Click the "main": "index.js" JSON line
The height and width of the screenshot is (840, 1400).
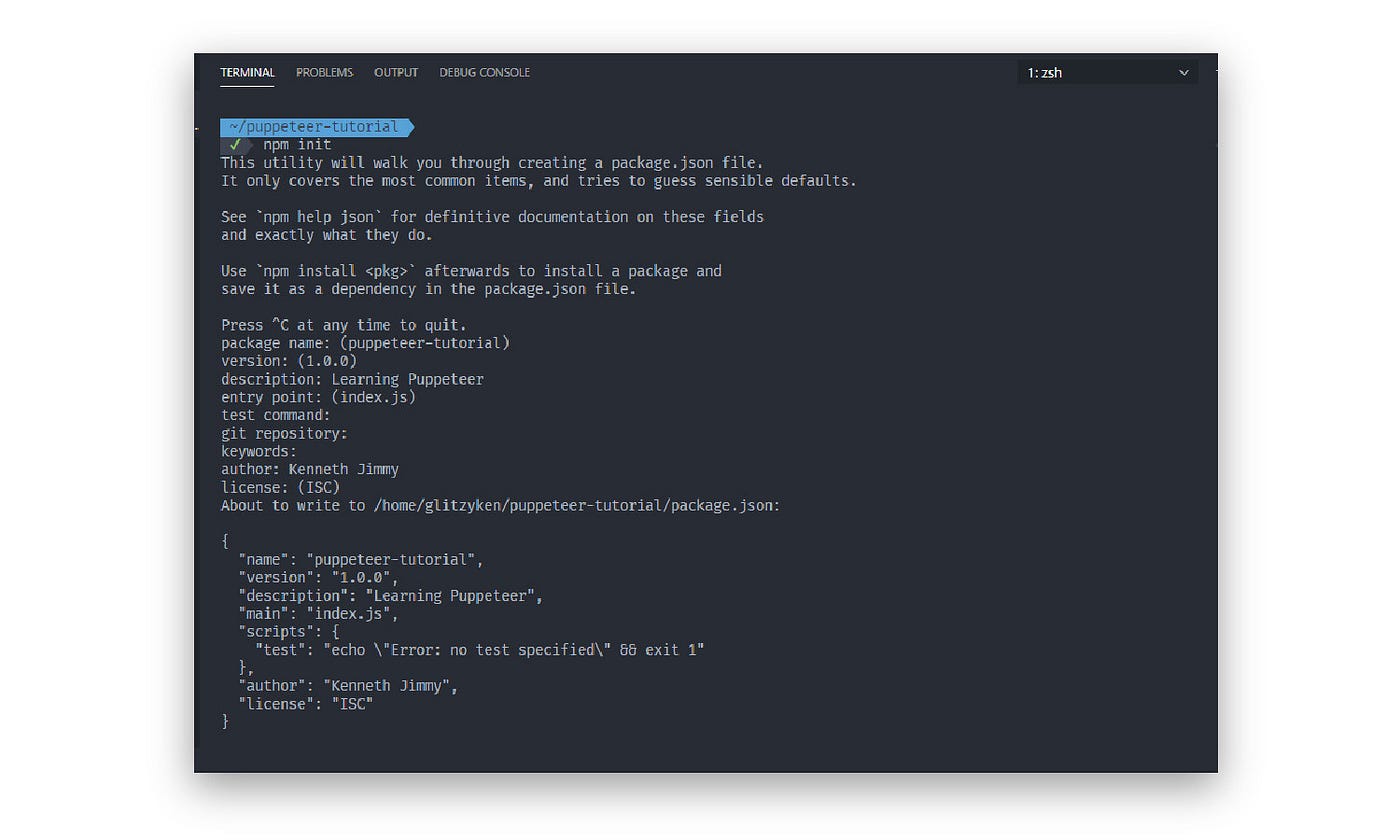coord(318,614)
